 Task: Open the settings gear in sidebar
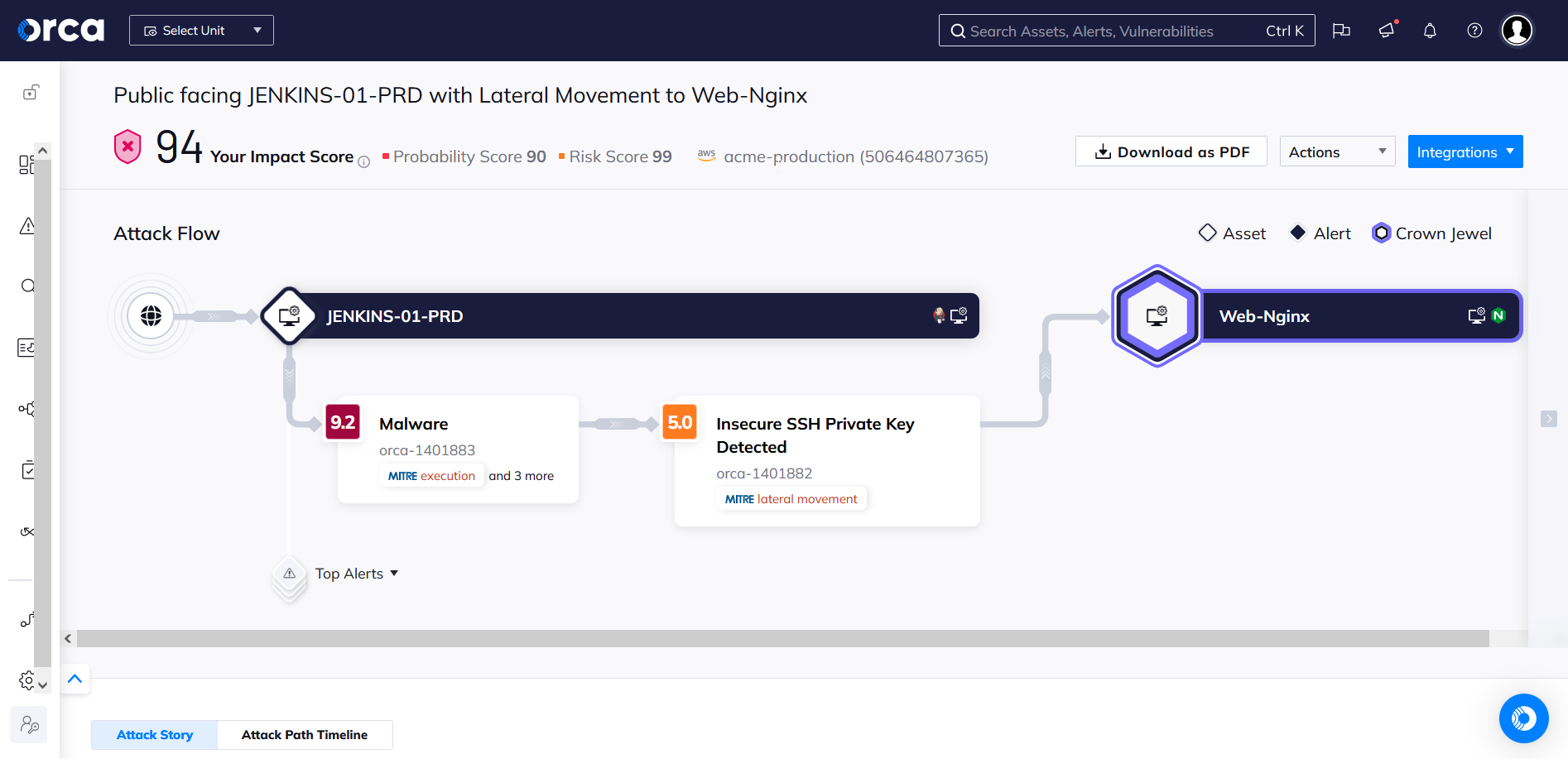click(x=26, y=680)
